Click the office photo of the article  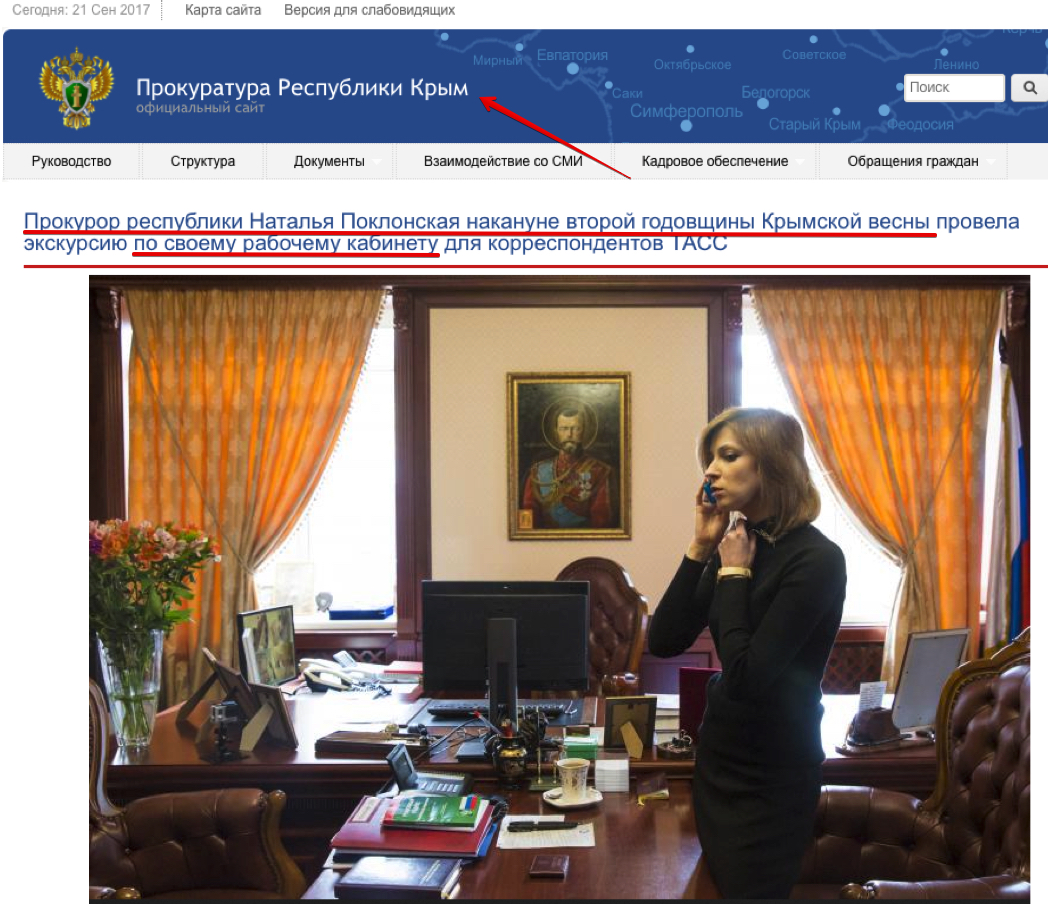pyautogui.click(x=559, y=589)
